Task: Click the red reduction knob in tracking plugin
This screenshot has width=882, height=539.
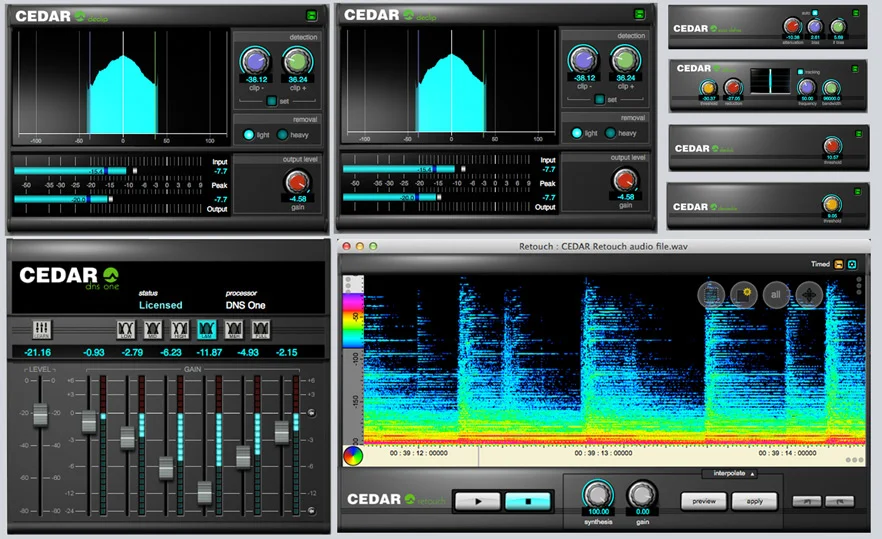Action: pyautogui.click(x=733, y=88)
